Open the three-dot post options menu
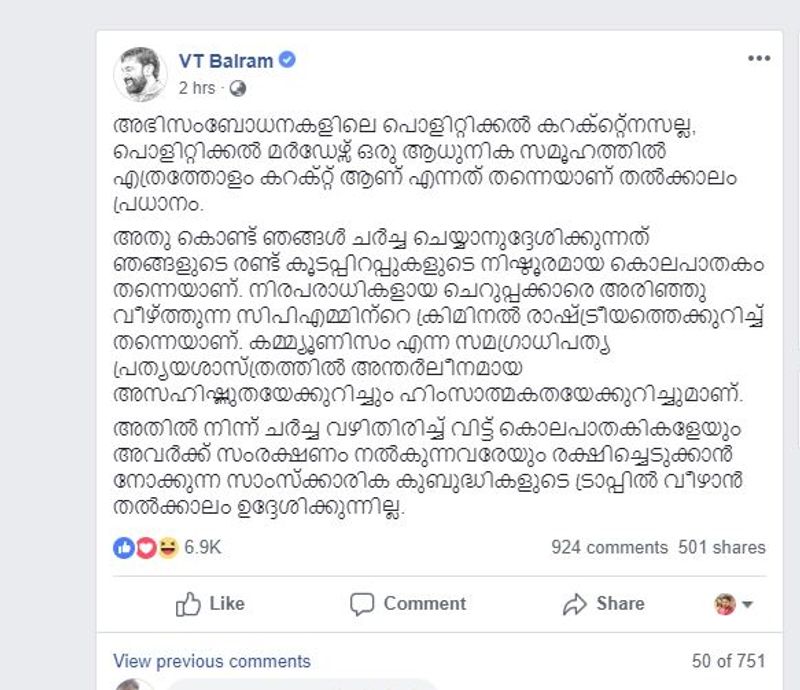 pyautogui.click(x=759, y=58)
